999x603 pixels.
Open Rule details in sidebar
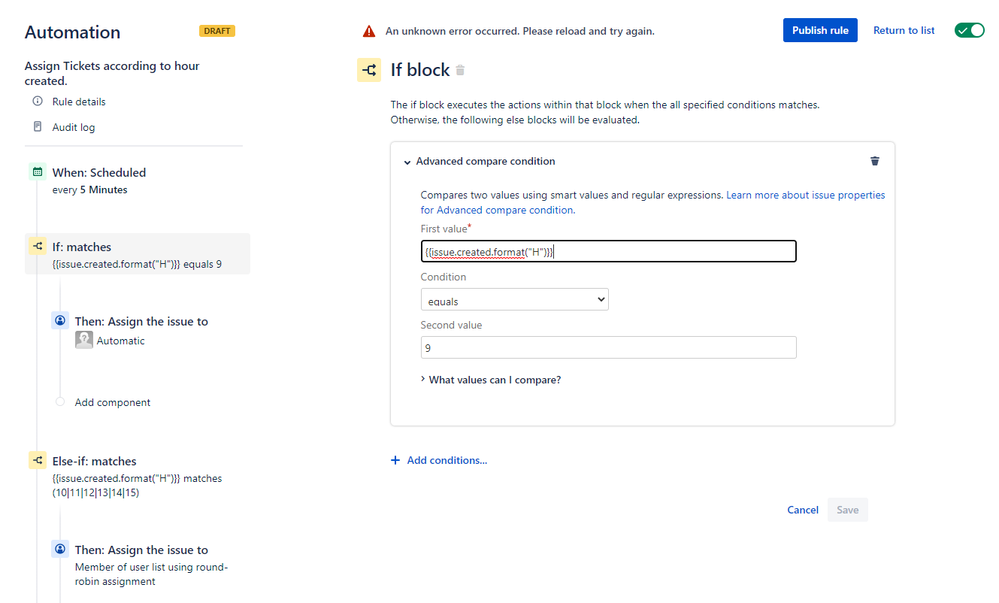78,102
